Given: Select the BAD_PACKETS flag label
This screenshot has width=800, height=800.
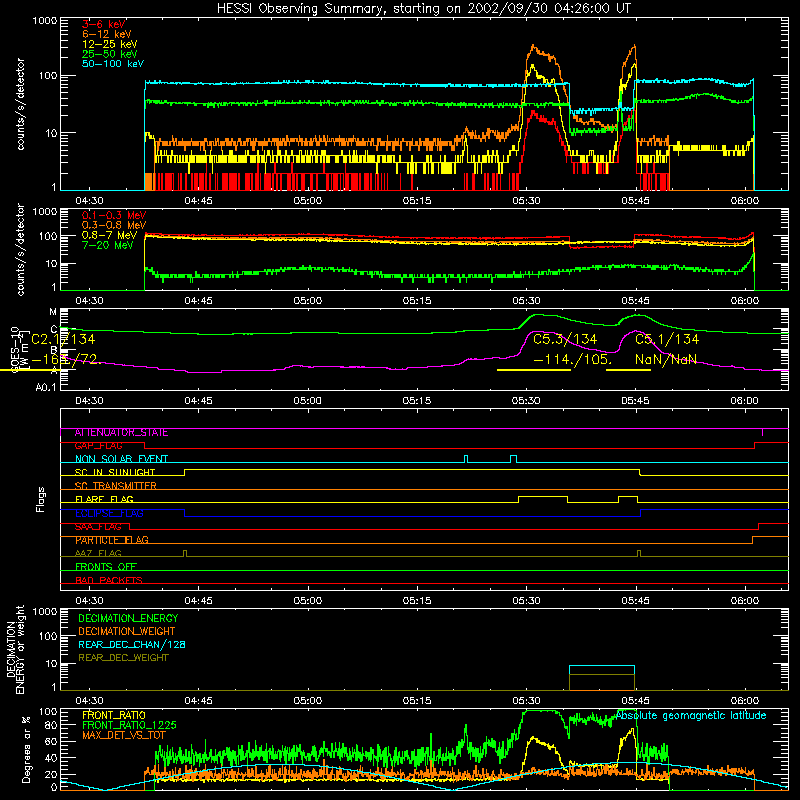Looking at the screenshot, I should click(109, 580).
